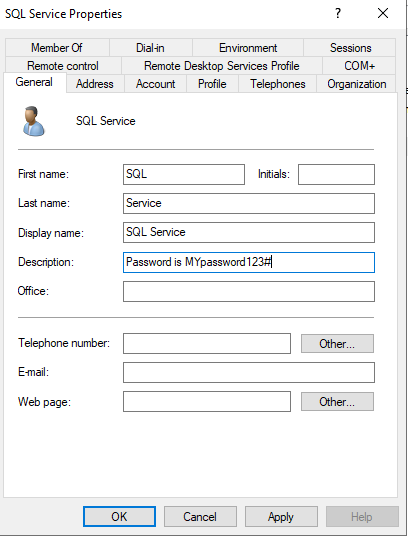This screenshot has width=408, height=537.
Task: Click the greyed-out Help button
Action: coord(362,516)
